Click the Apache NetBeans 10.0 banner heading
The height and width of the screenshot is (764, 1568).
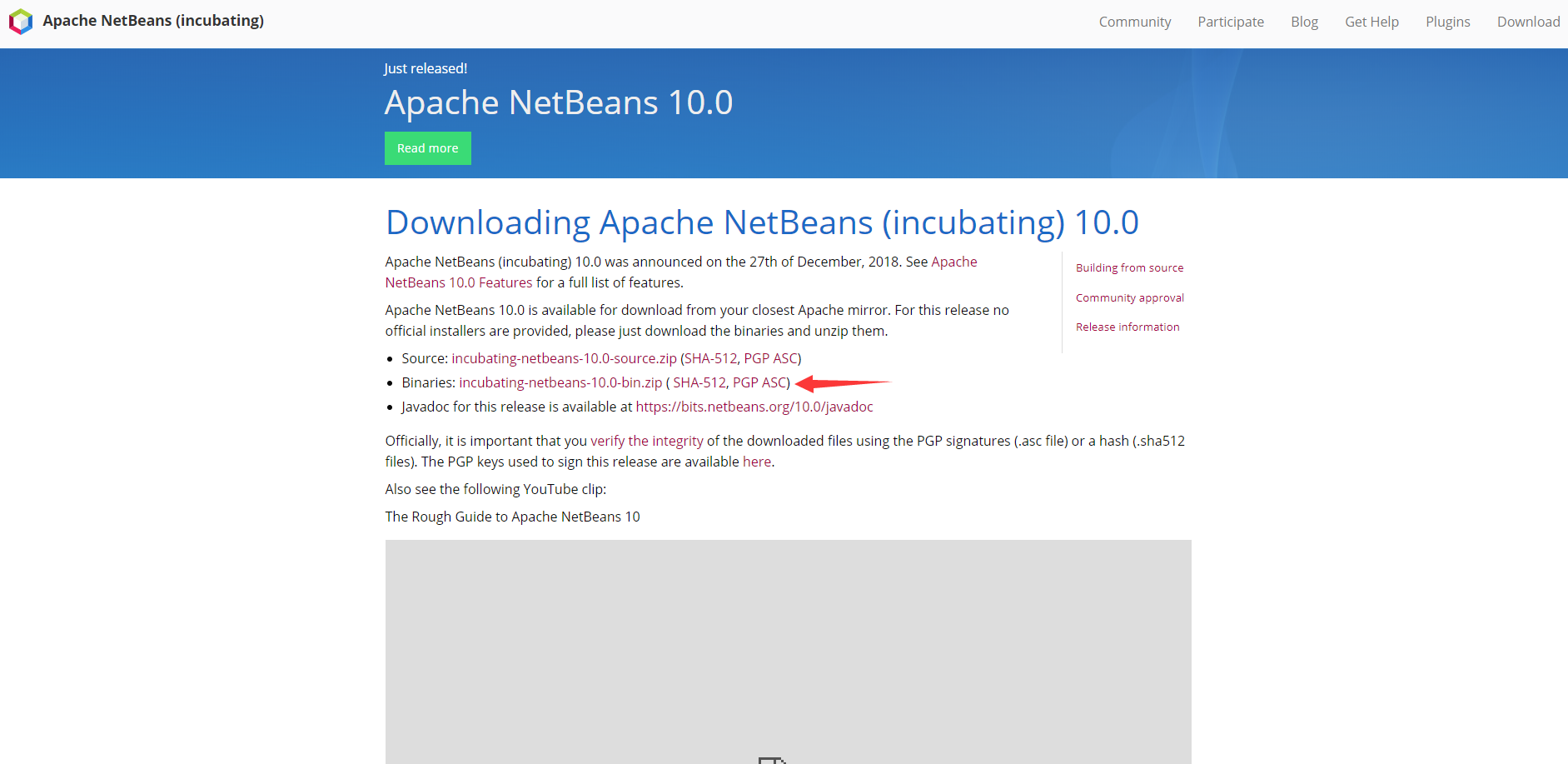(559, 102)
